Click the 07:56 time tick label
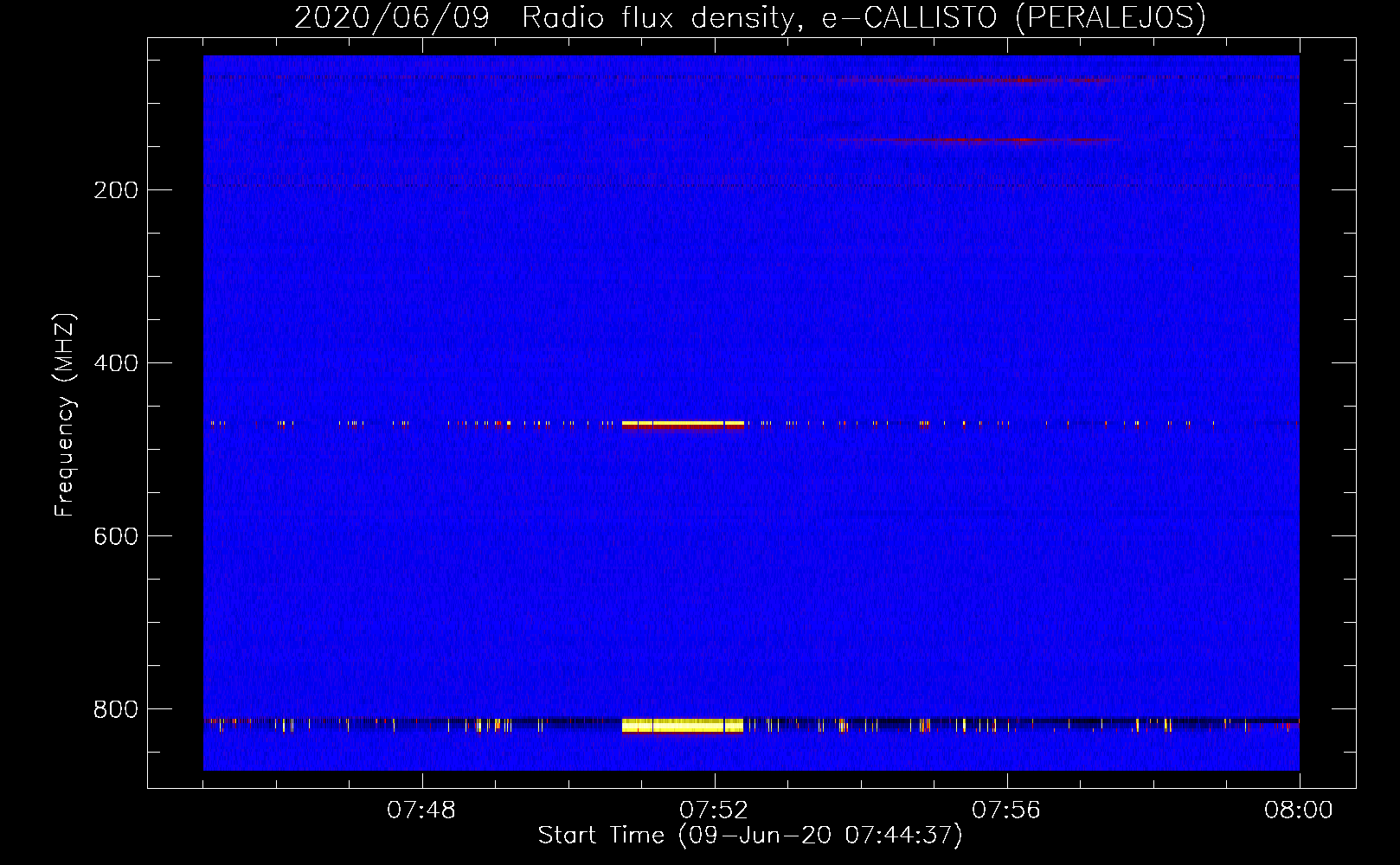 pos(1006,811)
